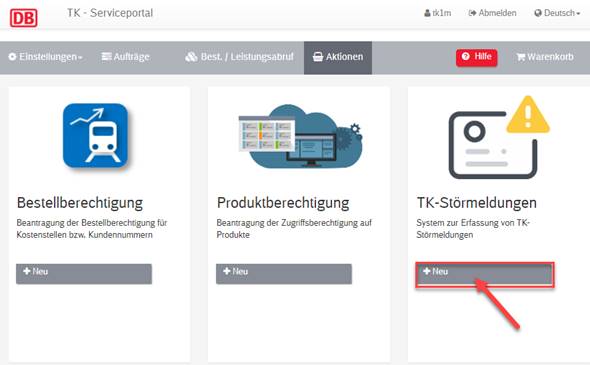This screenshot has width=590, height=365.
Task: Expand the Einstellungen menu
Action: 46,57
